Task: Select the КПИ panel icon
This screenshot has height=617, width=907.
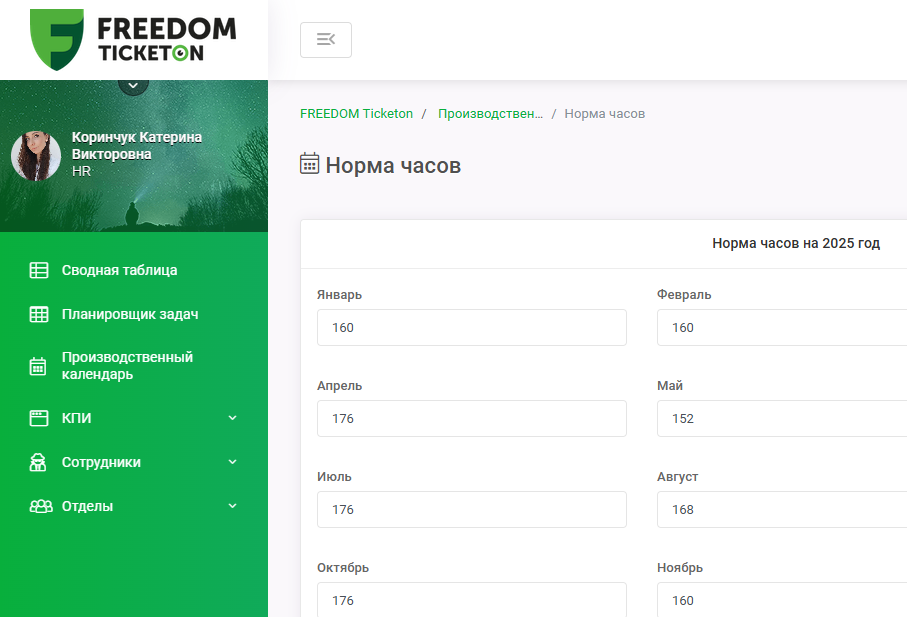Action: coord(38,418)
